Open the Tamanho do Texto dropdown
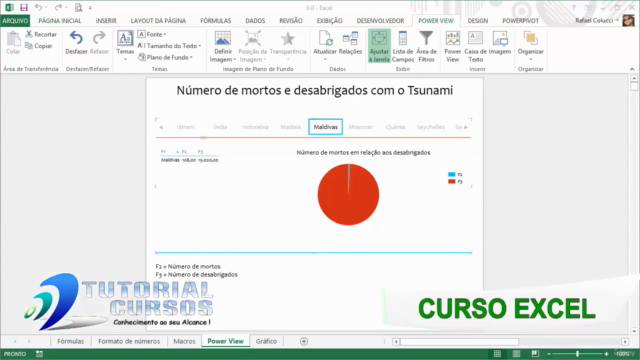Screen dimensions: 640x360 (x=169, y=46)
